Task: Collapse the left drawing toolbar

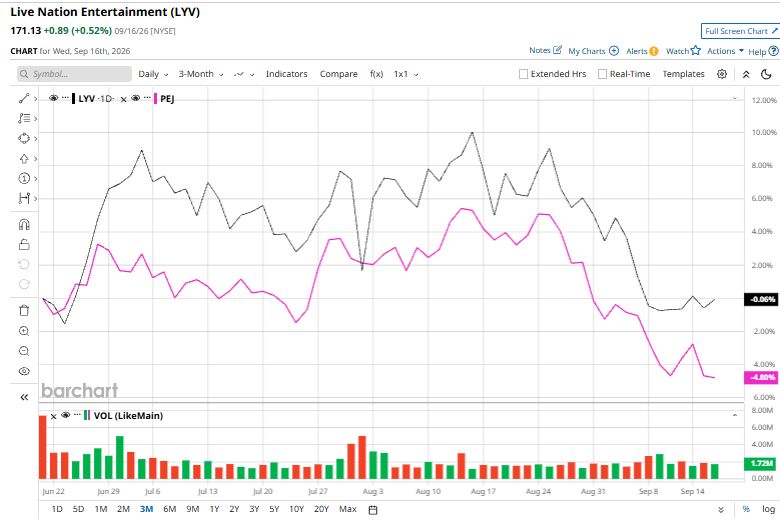Action: pyautogui.click(x=24, y=397)
